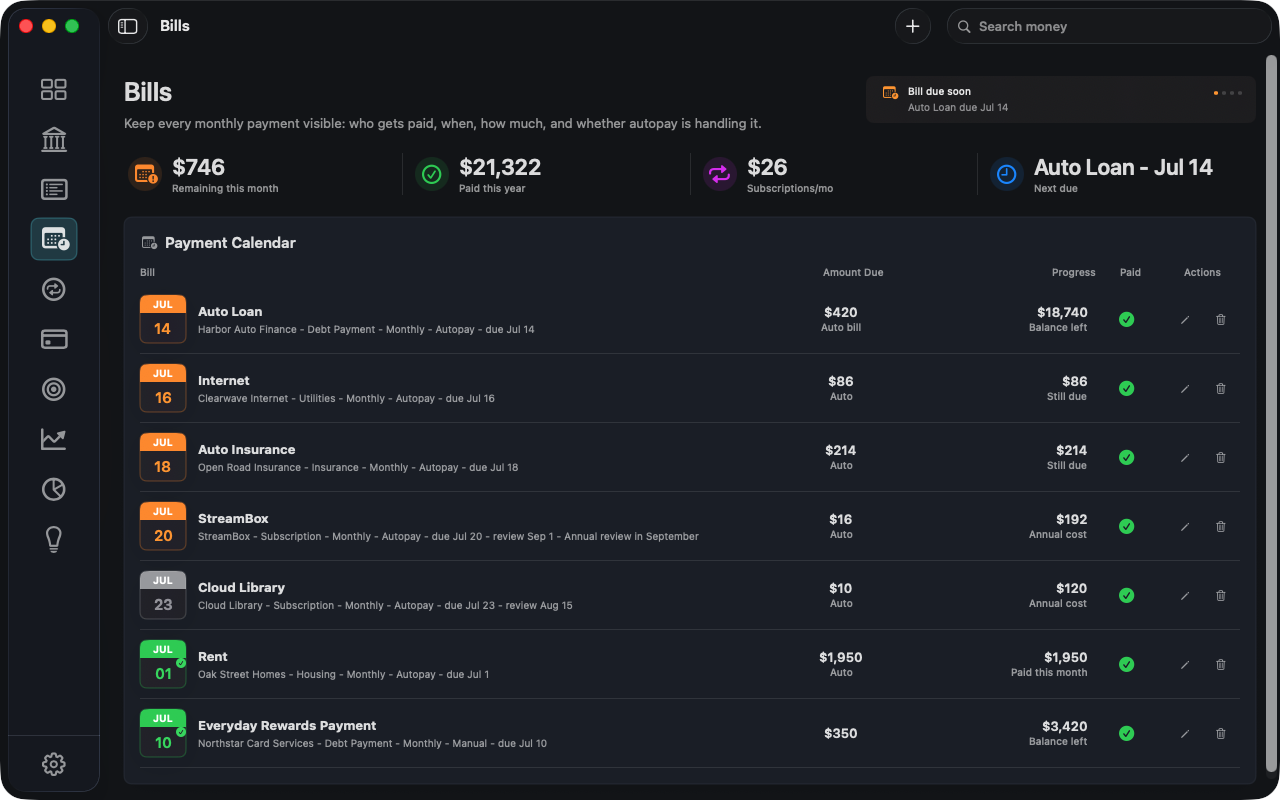
Task: Click the Jul 01 paid date badge
Action: coord(163,665)
